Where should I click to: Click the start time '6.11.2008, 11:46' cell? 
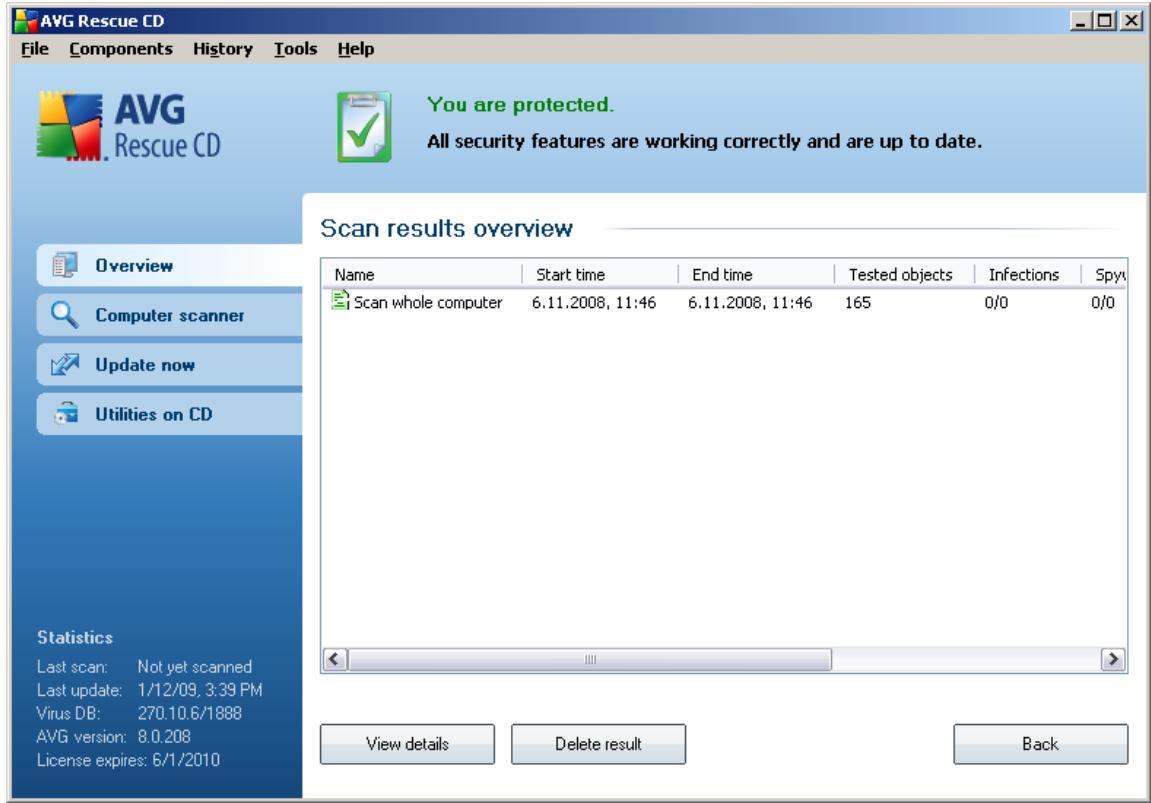coord(594,302)
